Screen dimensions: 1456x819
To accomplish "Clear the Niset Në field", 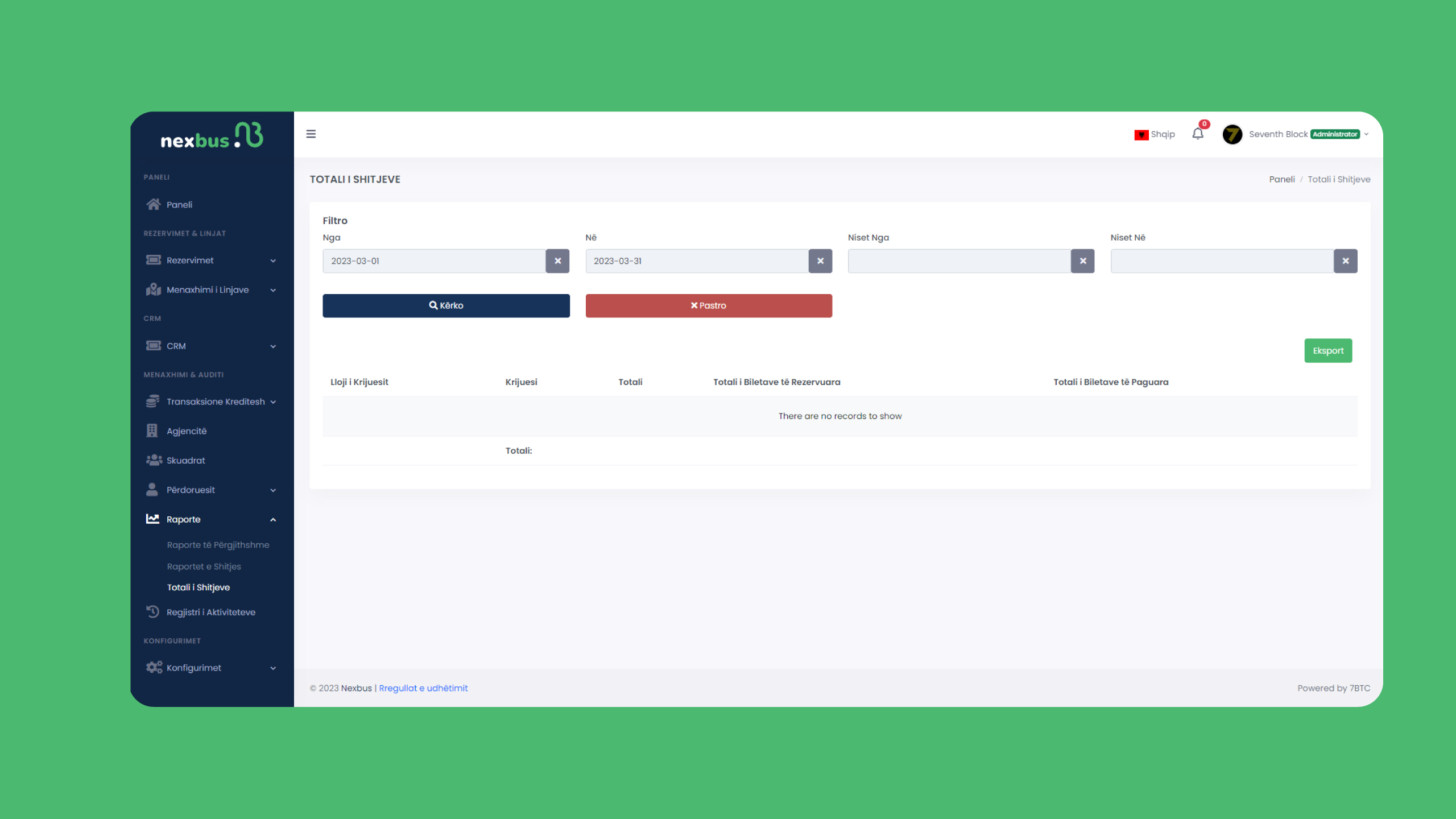I will click(1345, 261).
